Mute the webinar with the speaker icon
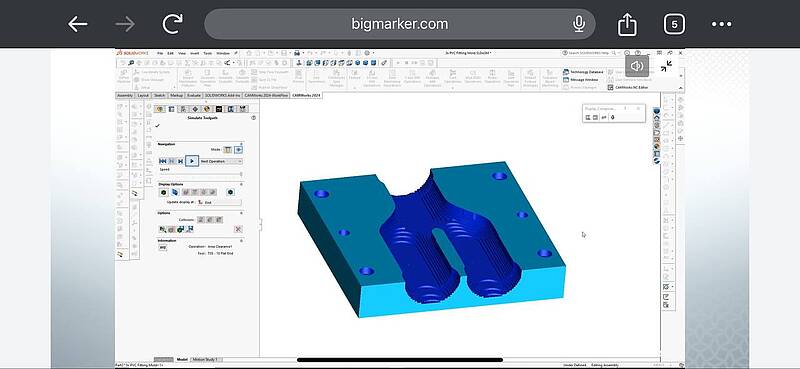 (x=636, y=66)
